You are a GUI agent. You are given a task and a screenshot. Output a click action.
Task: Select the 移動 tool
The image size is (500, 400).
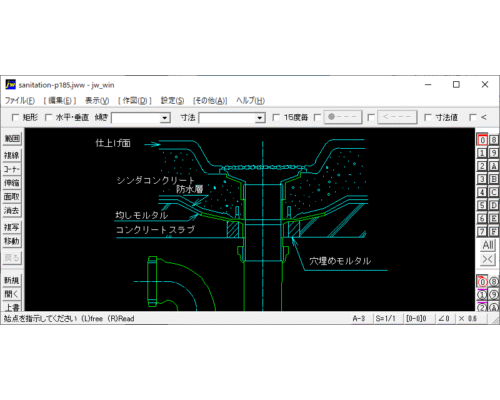click(12, 241)
